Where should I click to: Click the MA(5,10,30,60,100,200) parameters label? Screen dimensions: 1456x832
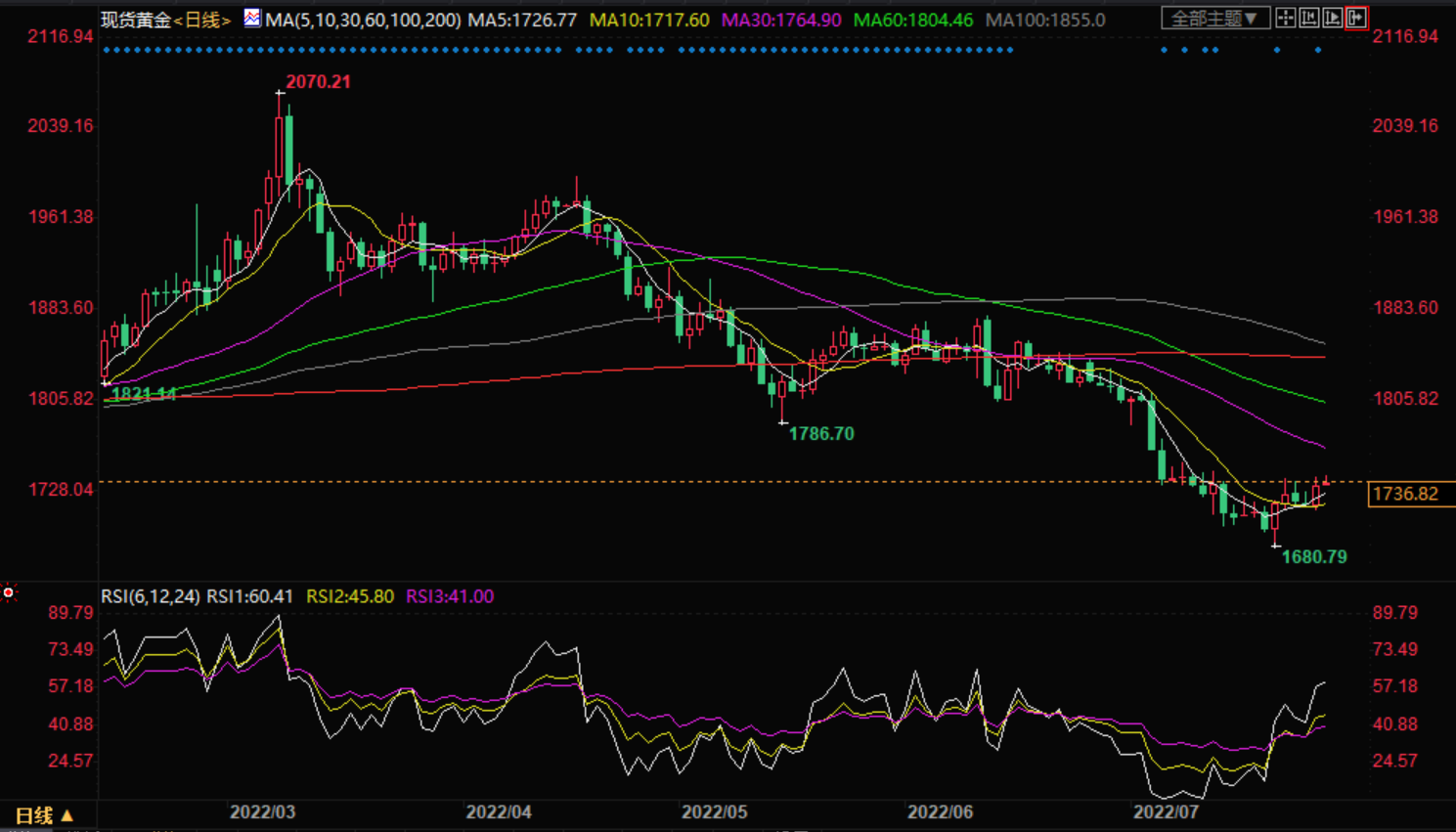[x=363, y=20]
